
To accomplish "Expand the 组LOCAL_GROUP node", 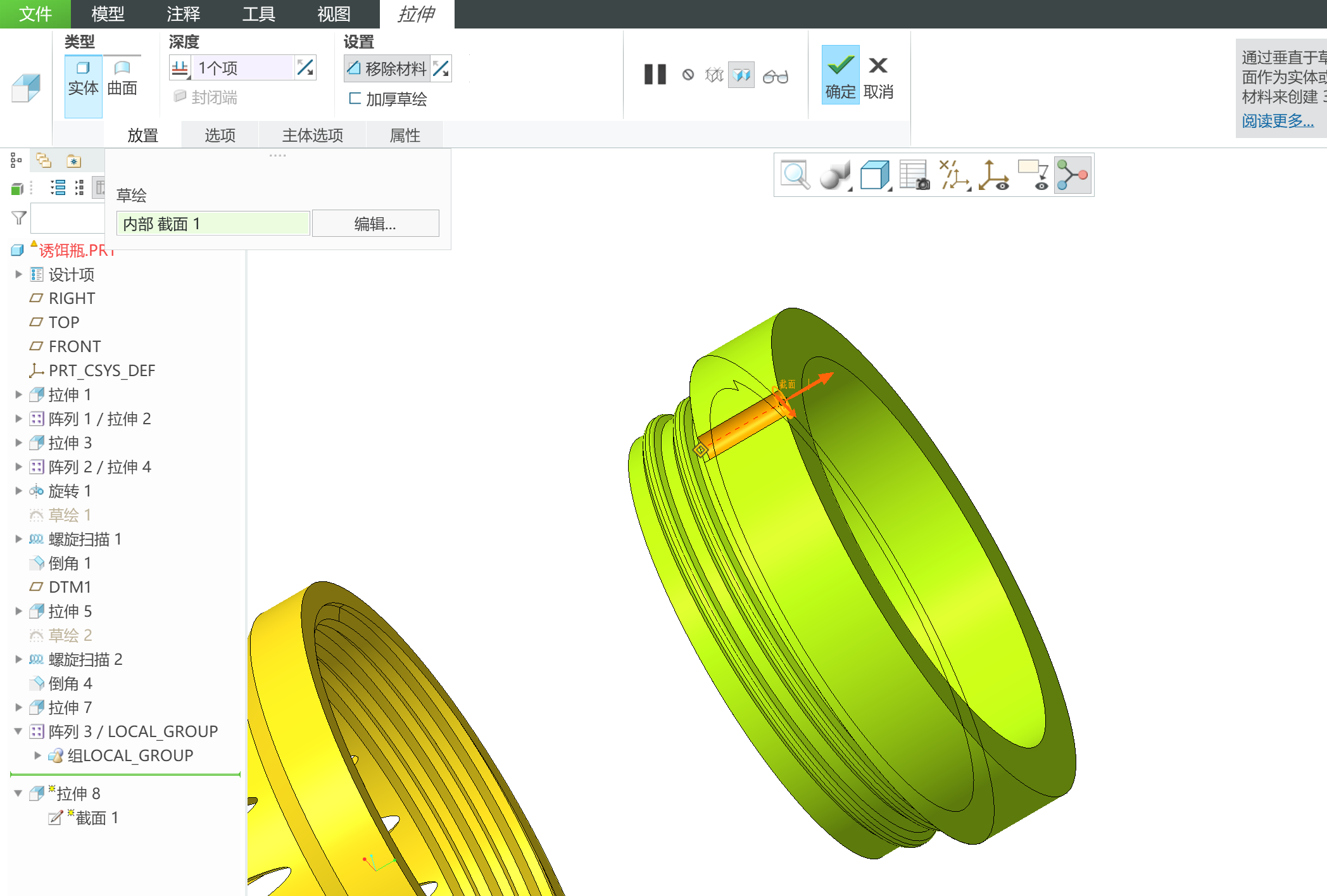I will pos(37,755).
